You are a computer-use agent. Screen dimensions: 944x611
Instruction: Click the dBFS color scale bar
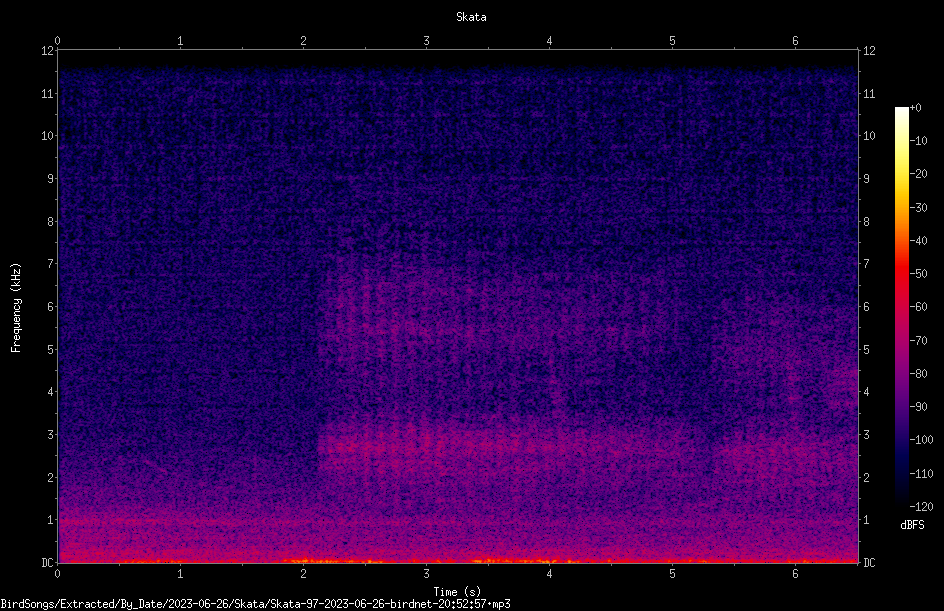(901, 307)
